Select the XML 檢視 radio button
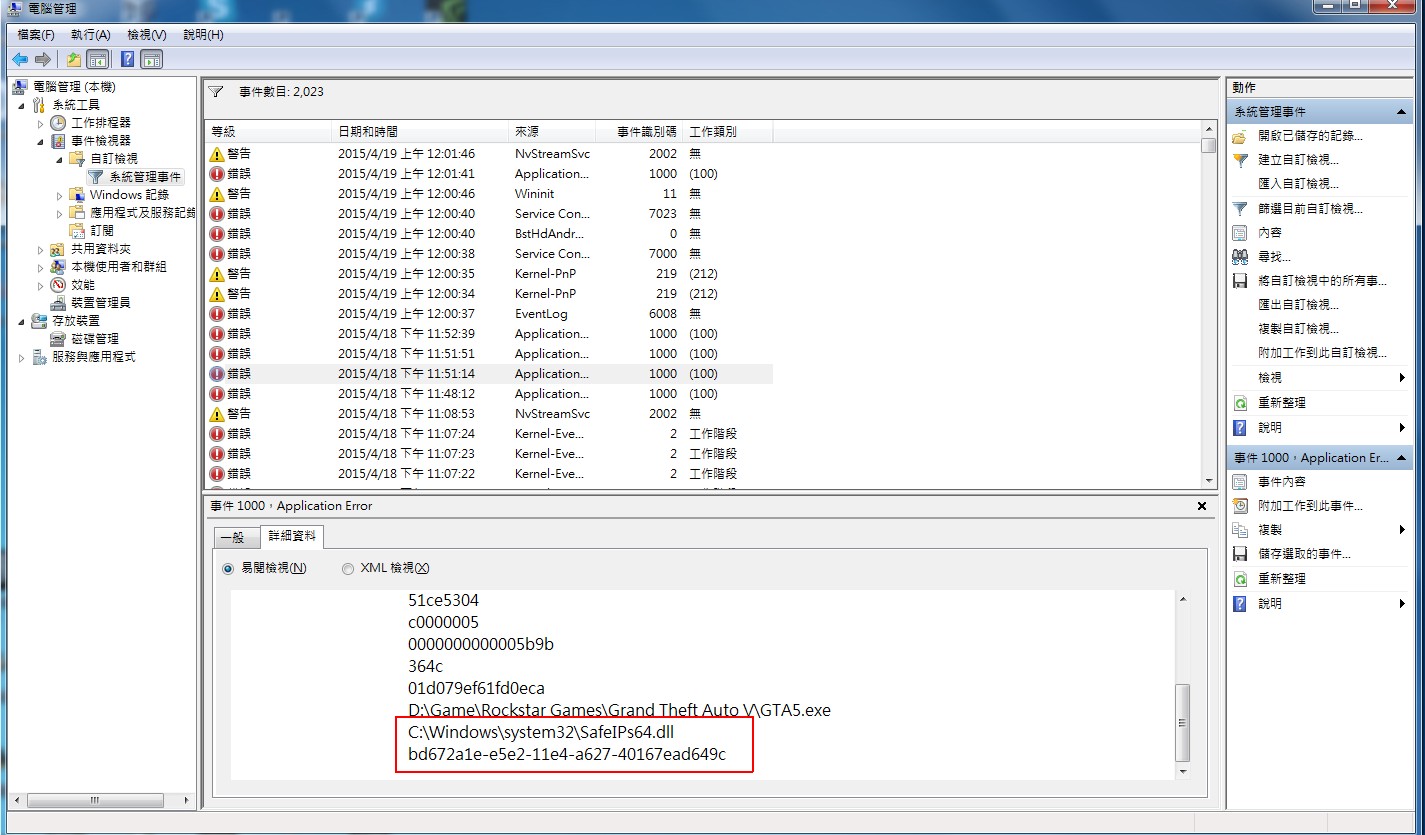 (348, 568)
